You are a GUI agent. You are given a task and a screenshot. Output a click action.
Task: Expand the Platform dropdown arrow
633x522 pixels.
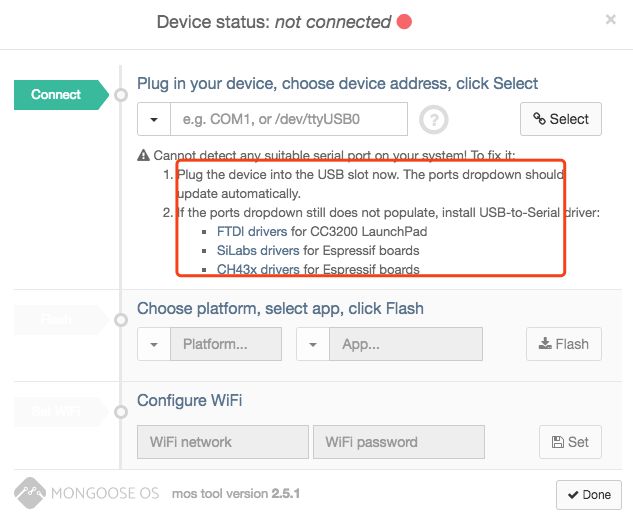point(154,344)
